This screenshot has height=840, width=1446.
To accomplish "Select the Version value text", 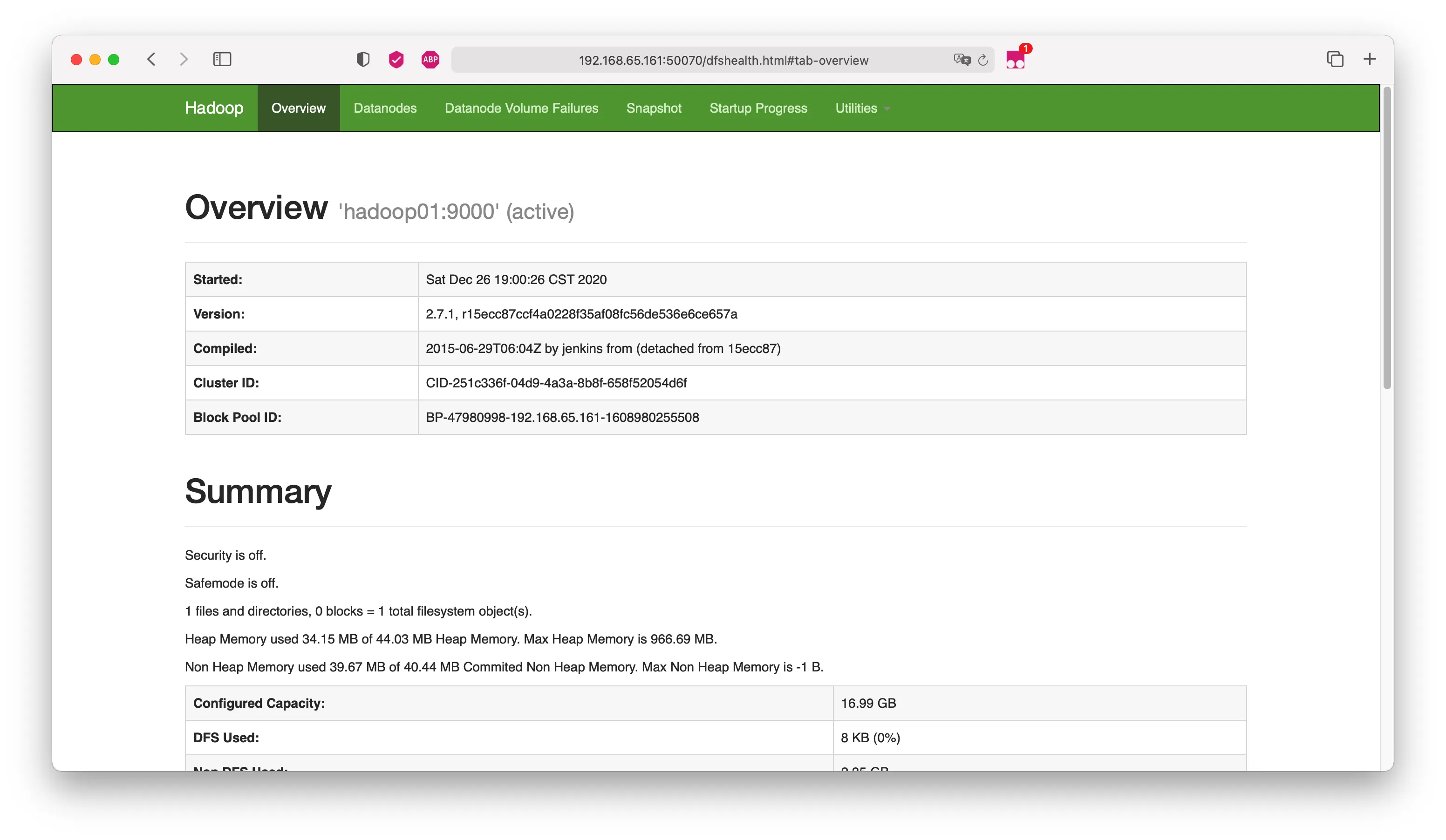I will click(x=581, y=314).
